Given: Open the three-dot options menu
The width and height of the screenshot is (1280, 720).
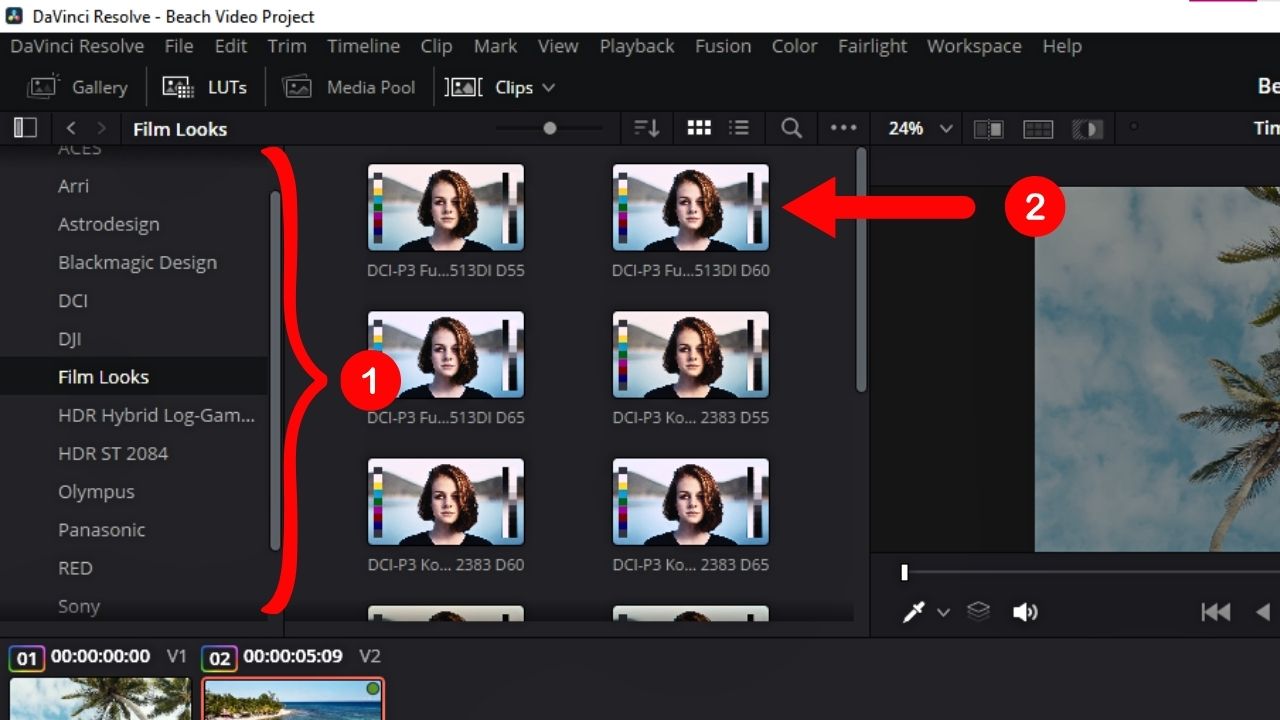Looking at the screenshot, I should pyautogui.click(x=844, y=128).
